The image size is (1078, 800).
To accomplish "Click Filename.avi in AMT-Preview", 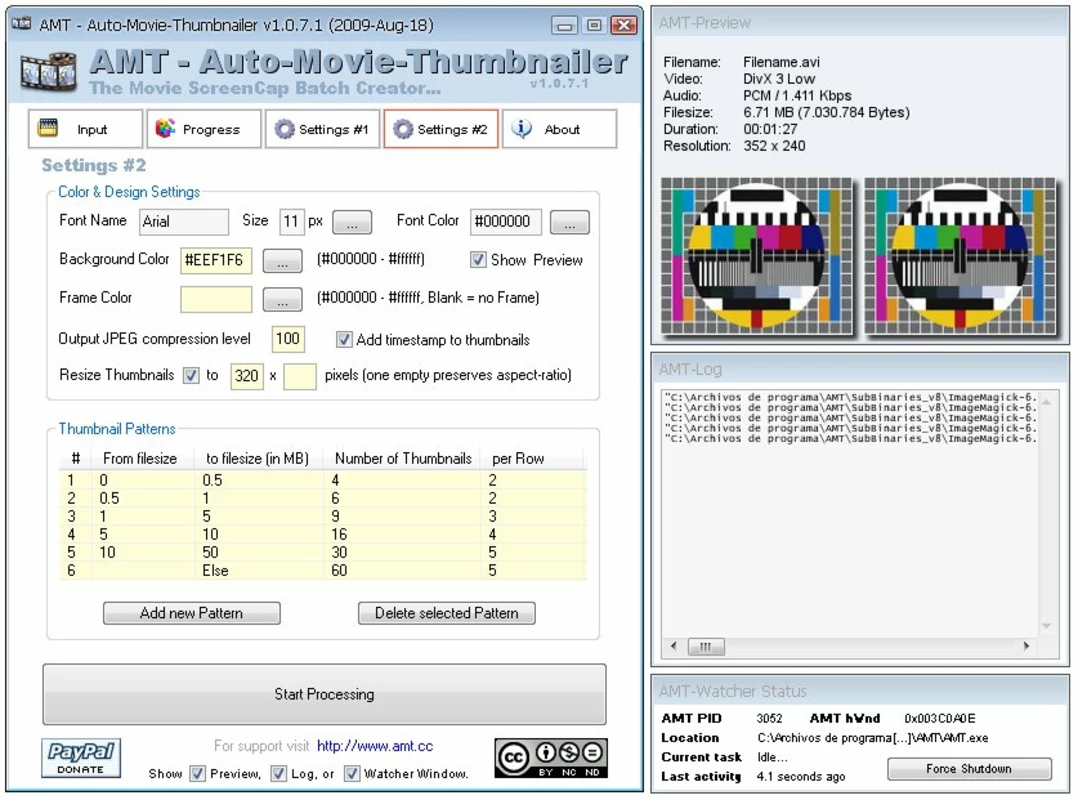I will point(781,62).
